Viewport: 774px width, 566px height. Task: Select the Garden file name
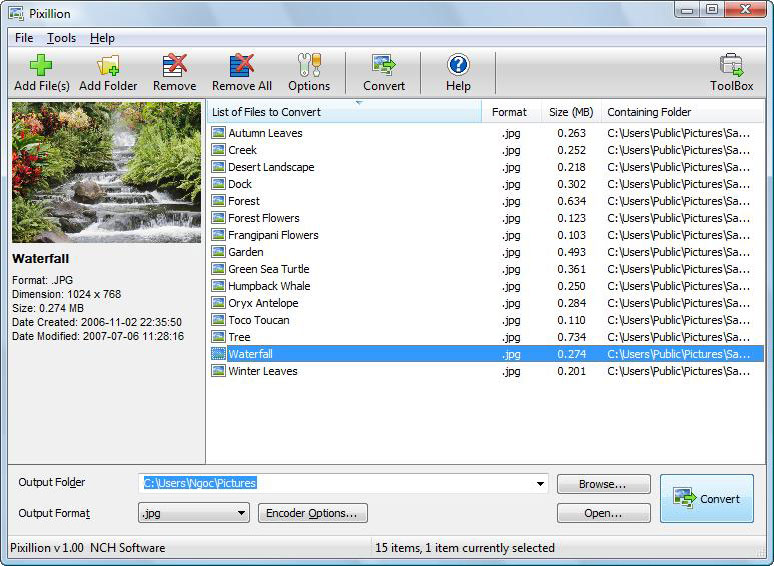(x=245, y=252)
